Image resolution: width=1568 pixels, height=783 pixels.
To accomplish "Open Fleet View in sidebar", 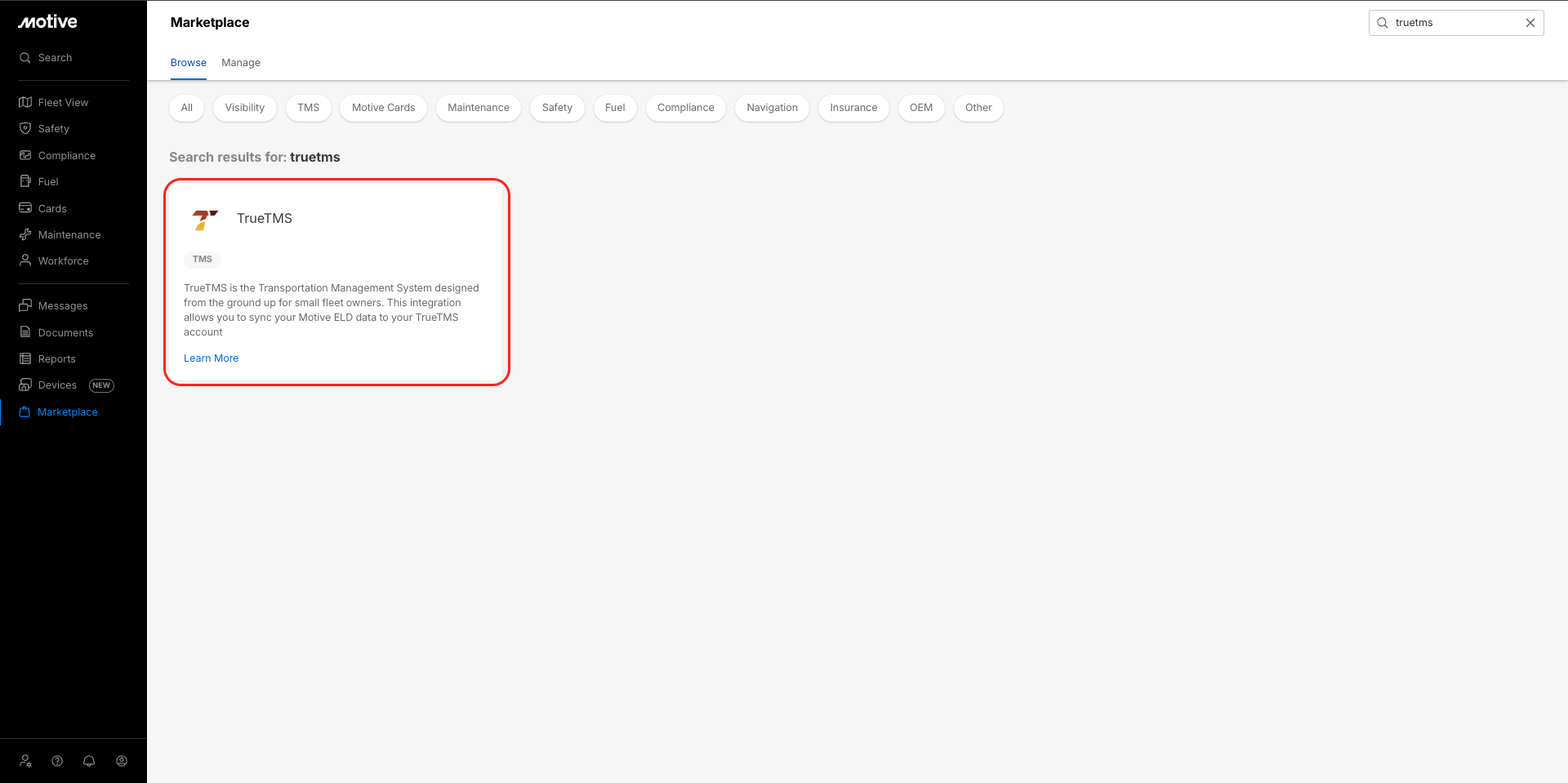I will [x=64, y=103].
